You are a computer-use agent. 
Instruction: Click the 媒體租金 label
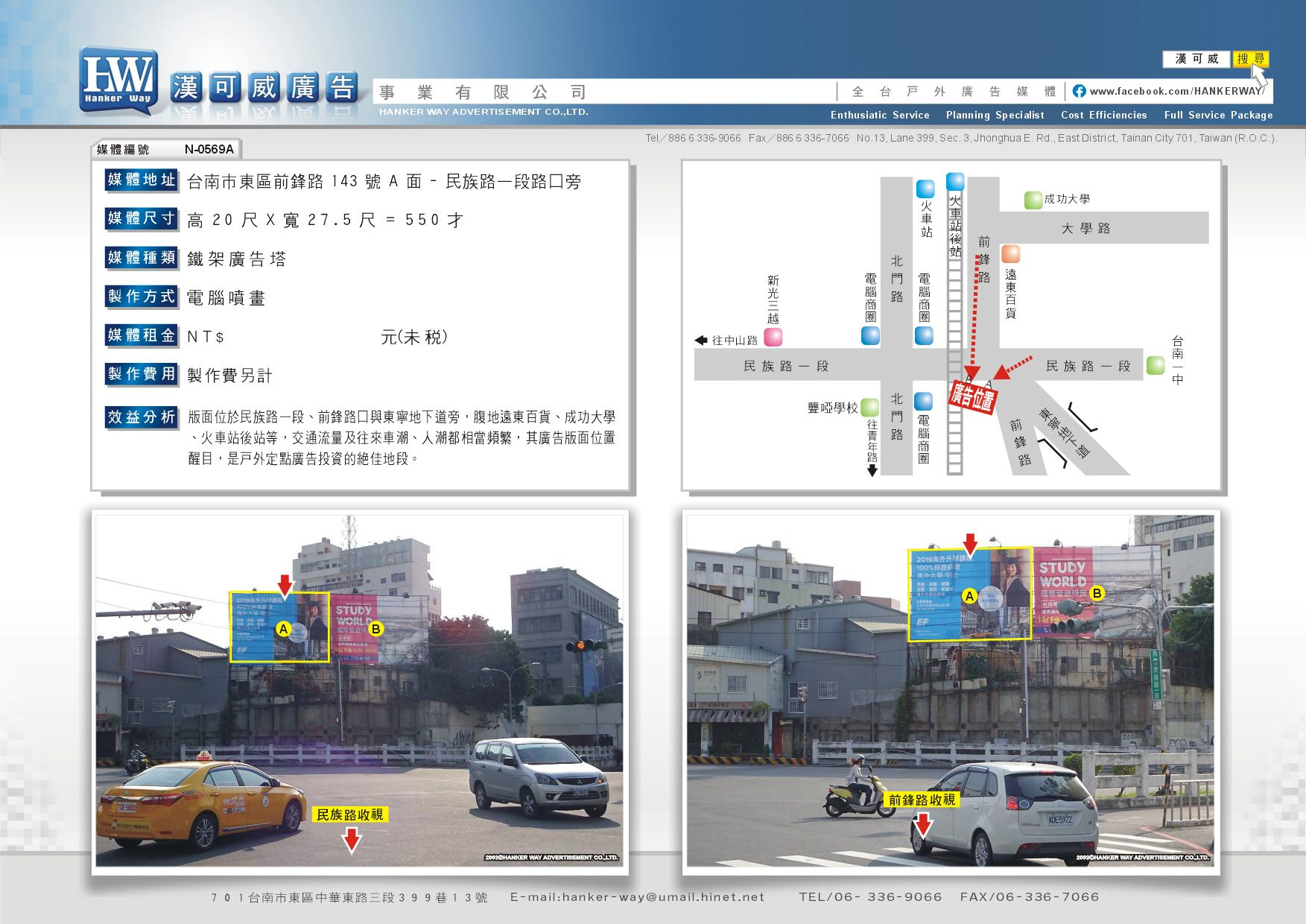click(142, 335)
